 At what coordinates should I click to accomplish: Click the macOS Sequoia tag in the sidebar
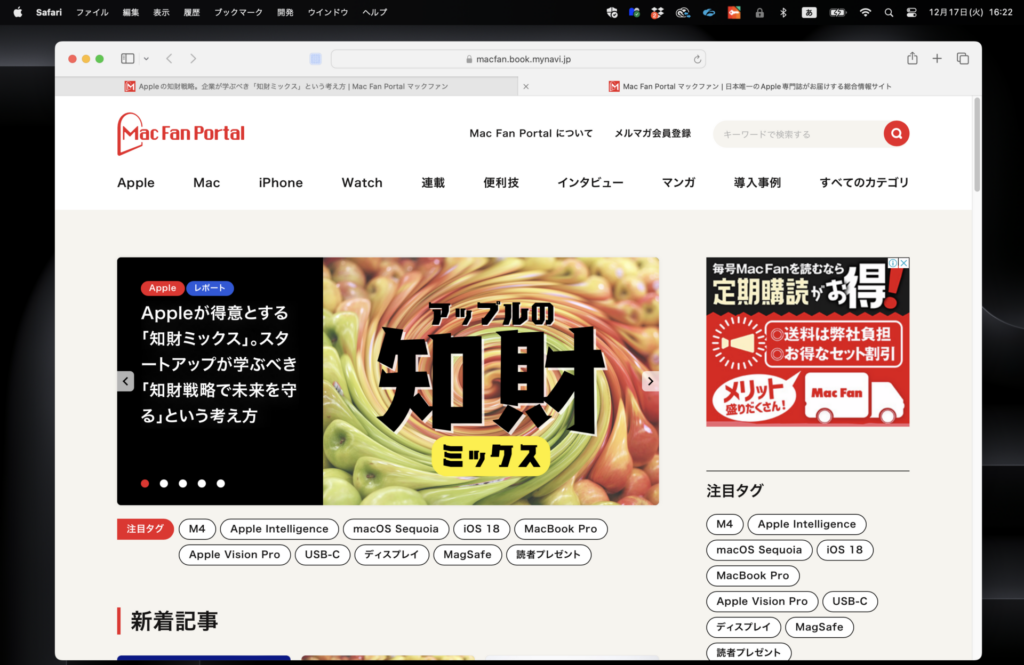tap(759, 550)
